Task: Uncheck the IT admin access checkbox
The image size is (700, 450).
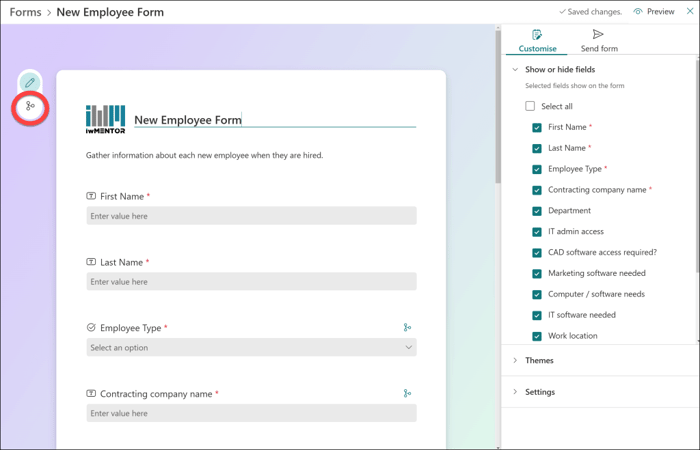Action: (537, 232)
